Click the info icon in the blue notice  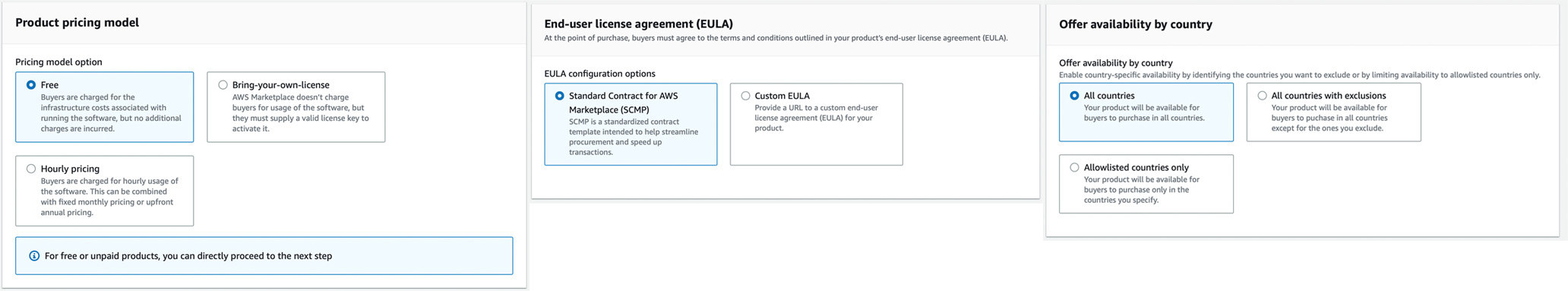coord(34,256)
